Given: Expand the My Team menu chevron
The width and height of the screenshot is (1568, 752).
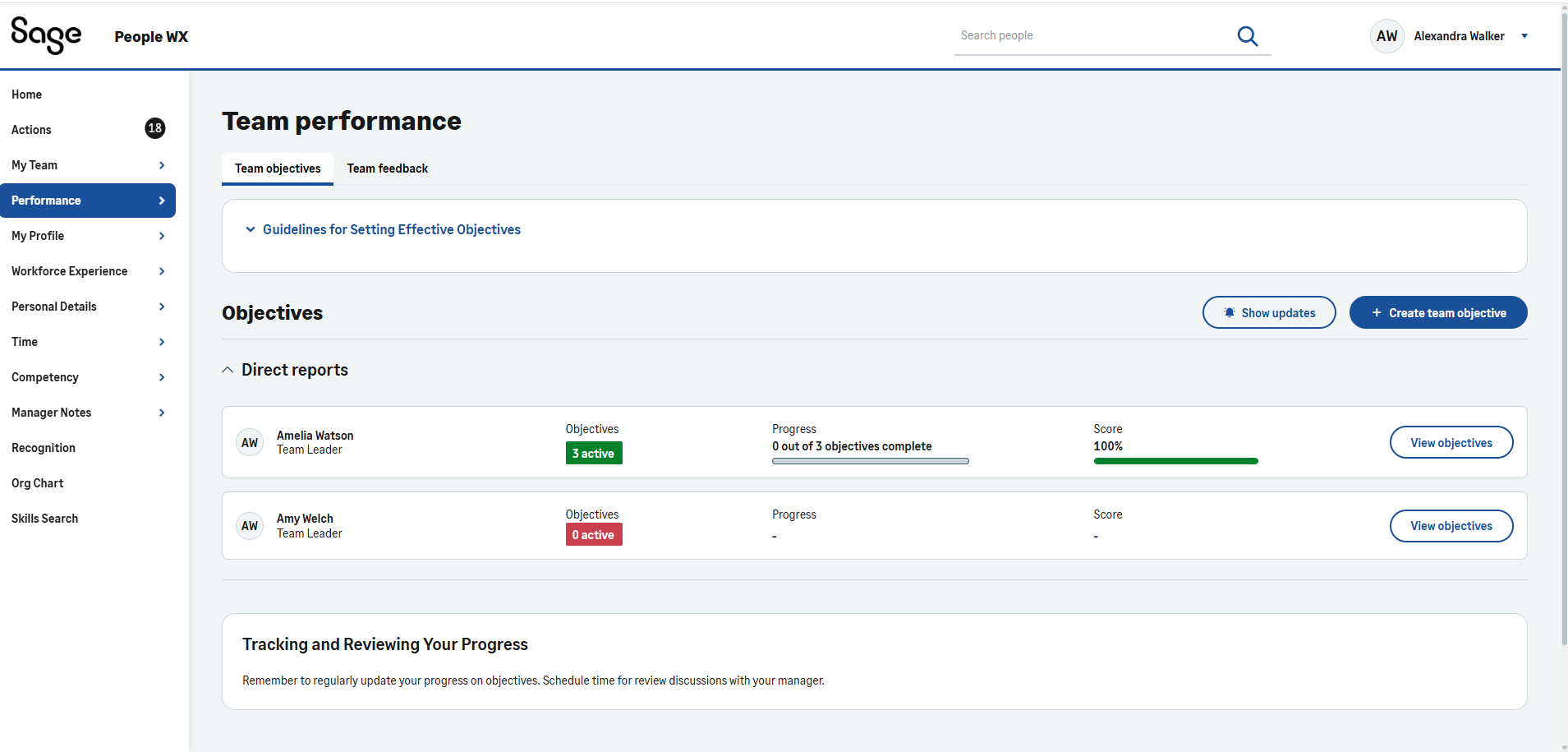Looking at the screenshot, I should [162, 165].
